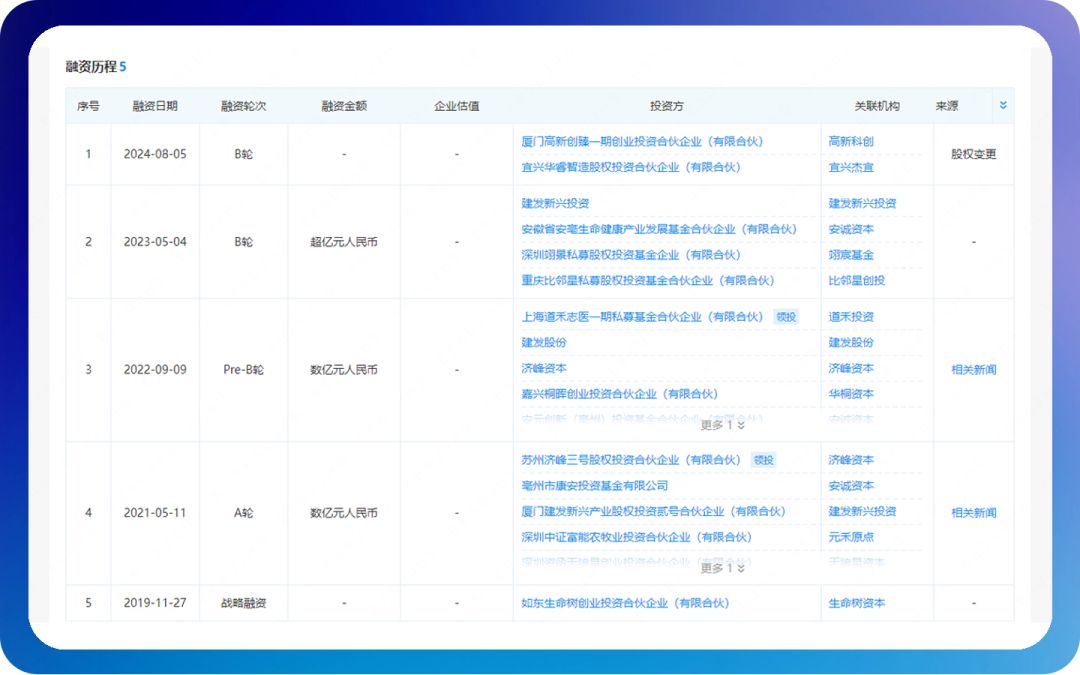Click the 投资方 column header
Image resolution: width=1080 pixels, height=675 pixels.
667,106
